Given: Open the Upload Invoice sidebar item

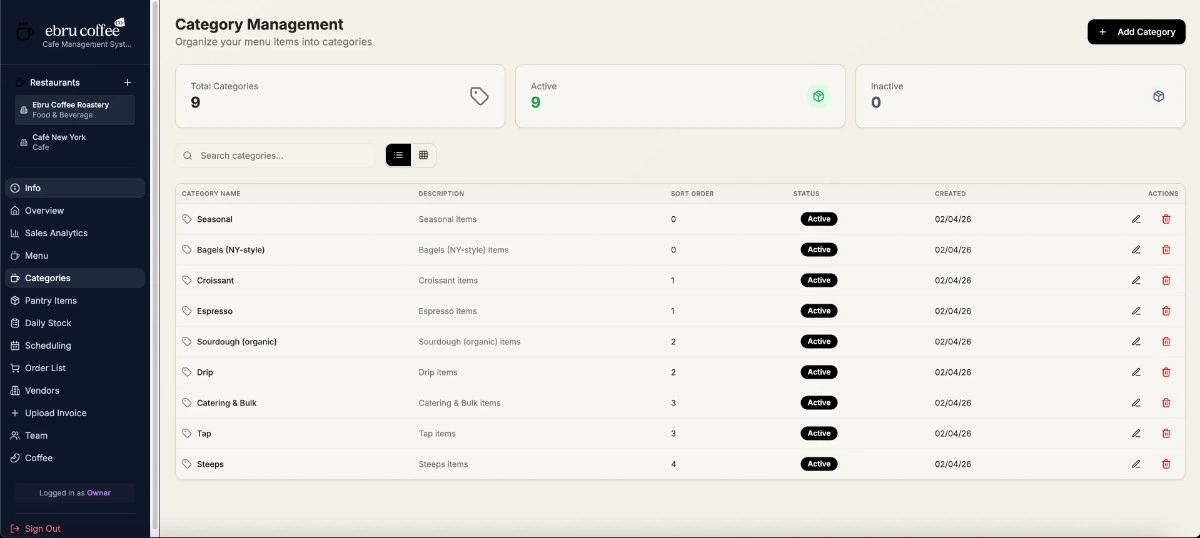Looking at the screenshot, I should 55,413.
